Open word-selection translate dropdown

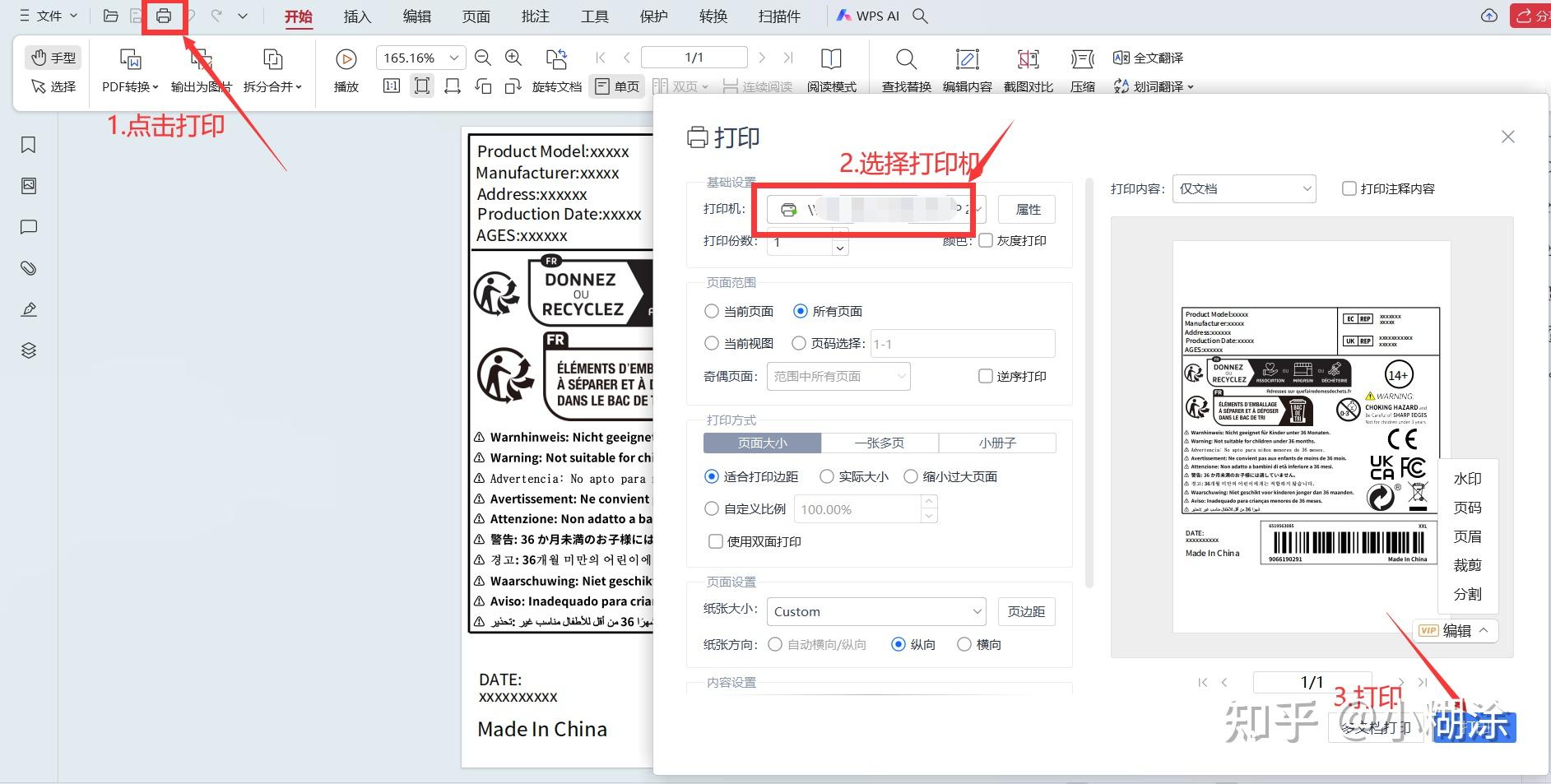tap(1154, 86)
